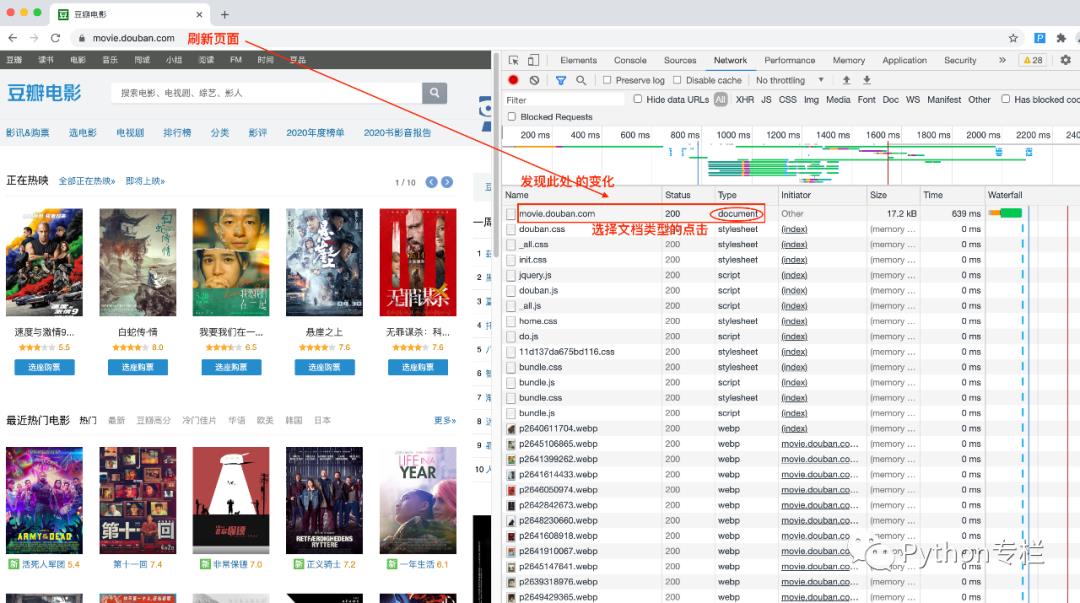Clear the network log
Screen dimensions: 1080x603
534,80
